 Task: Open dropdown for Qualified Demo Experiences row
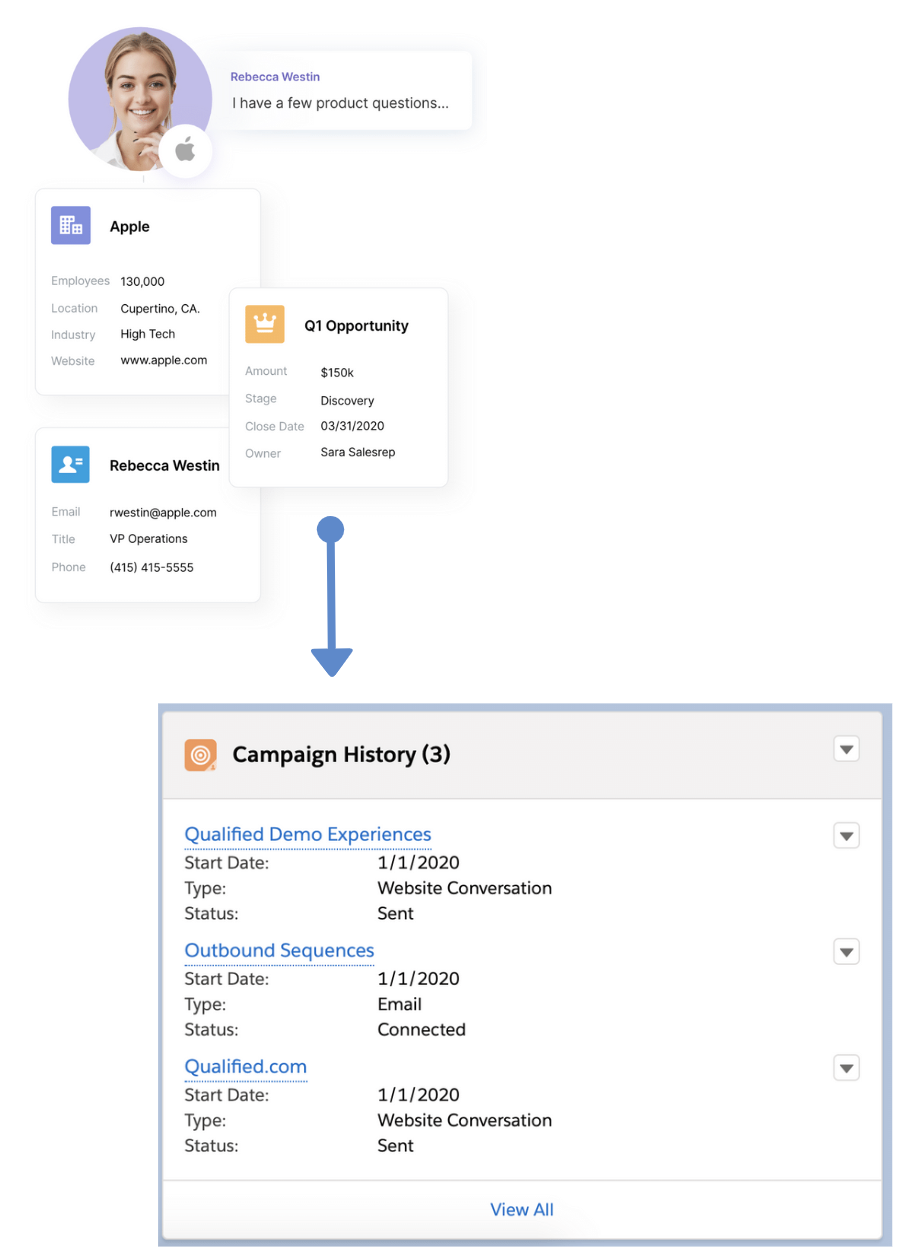pos(847,836)
